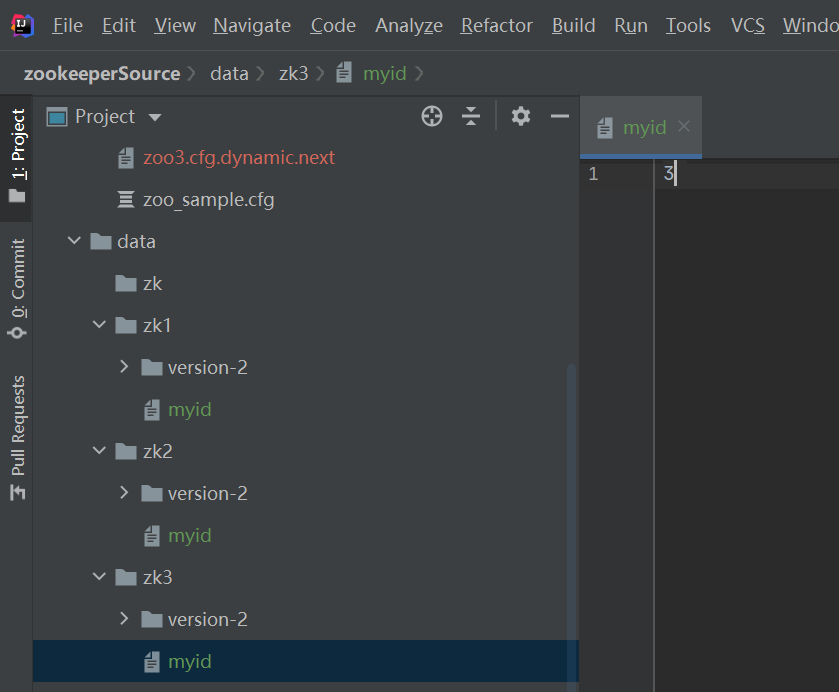The width and height of the screenshot is (839, 692).
Task: Select zoo3.cfg.dynamic.next file
Action: 239,157
